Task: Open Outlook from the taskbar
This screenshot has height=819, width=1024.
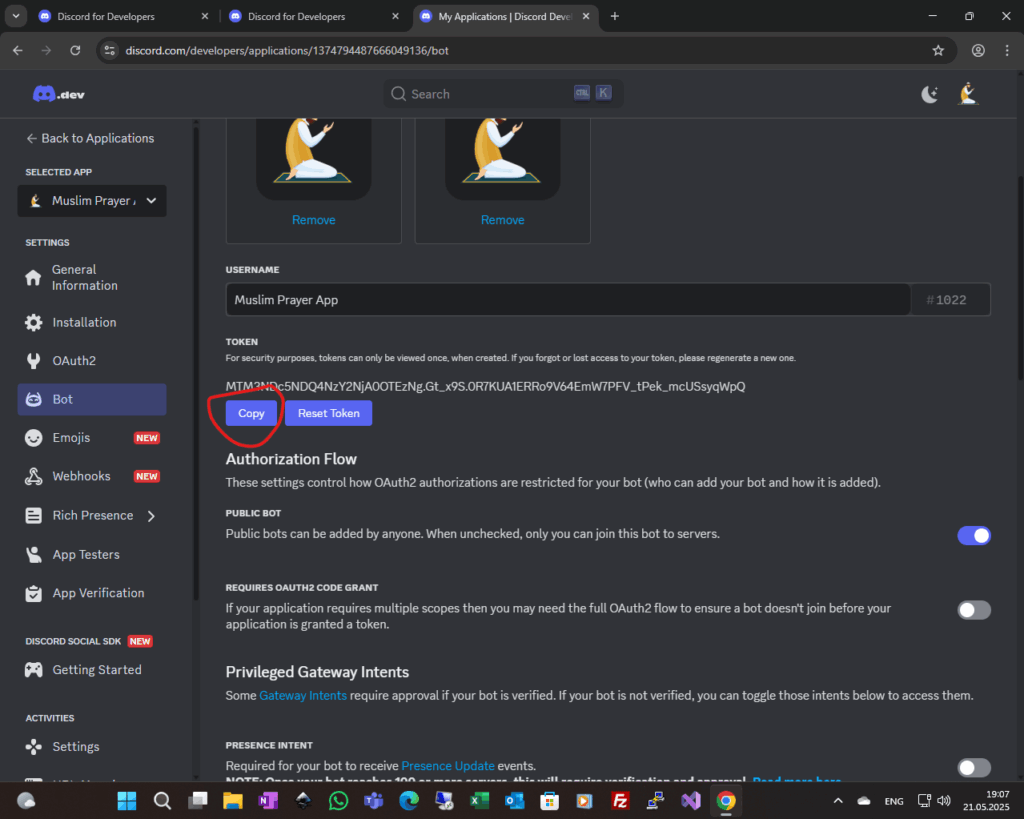Action: click(515, 801)
